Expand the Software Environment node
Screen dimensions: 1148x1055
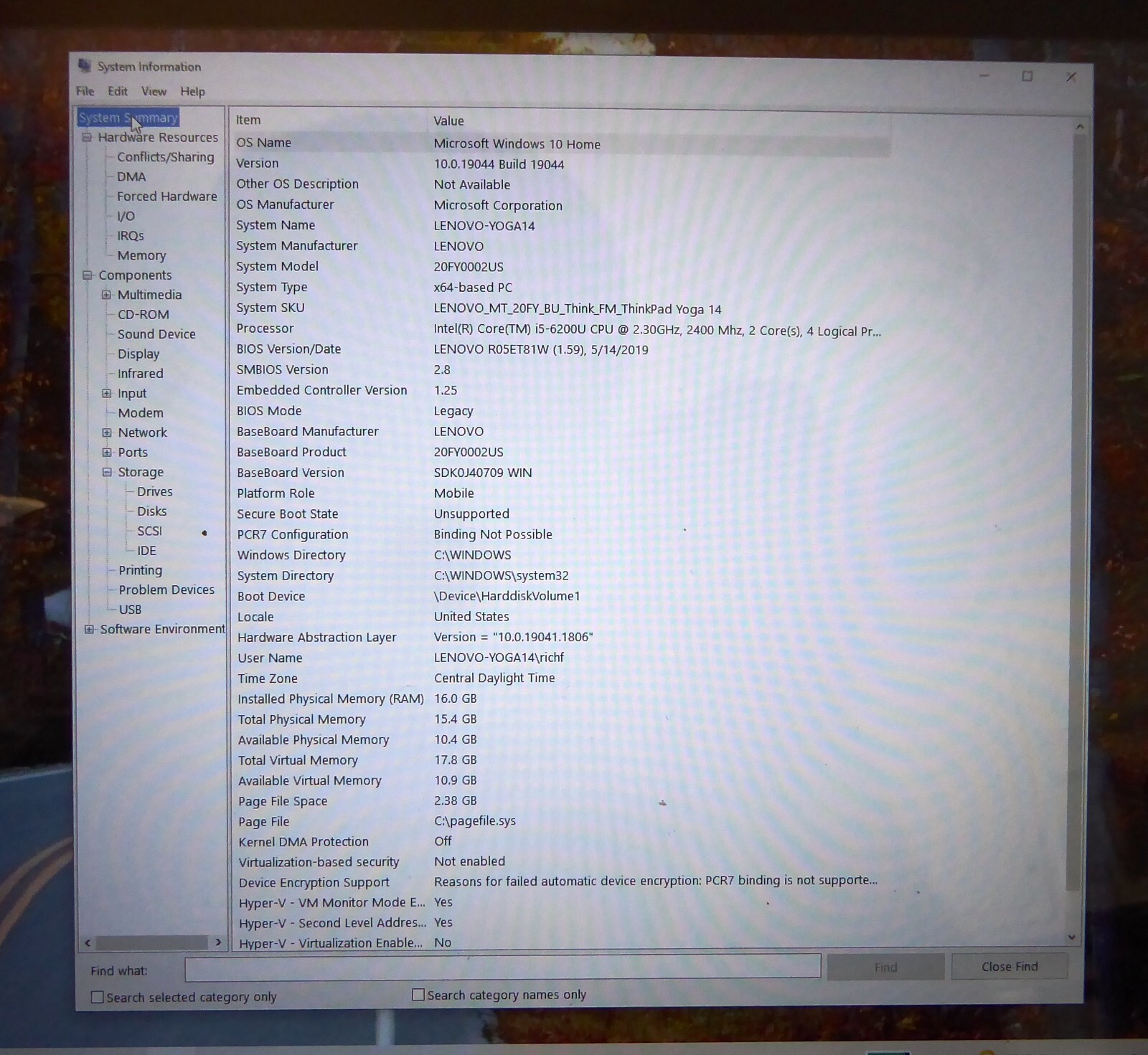[89, 629]
